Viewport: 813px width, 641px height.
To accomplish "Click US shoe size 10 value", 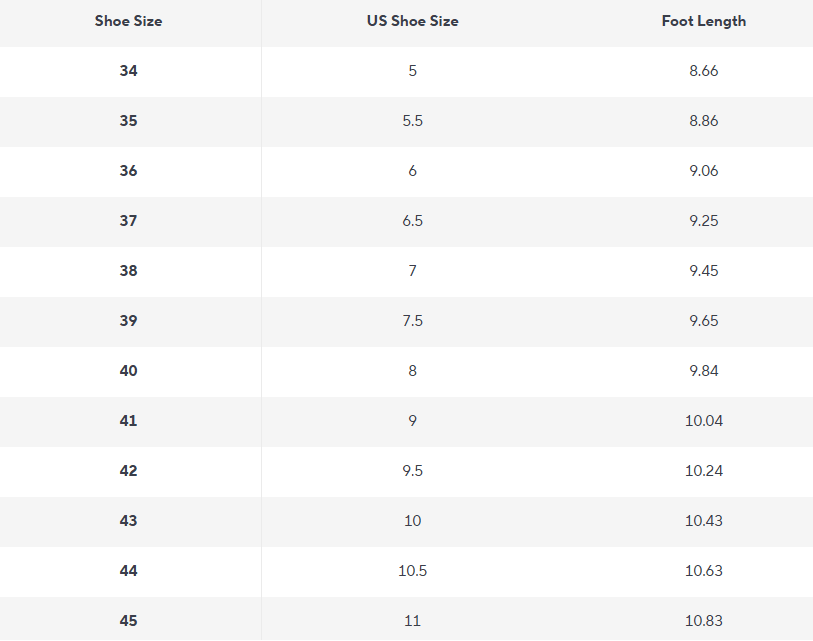I will (x=413, y=521).
